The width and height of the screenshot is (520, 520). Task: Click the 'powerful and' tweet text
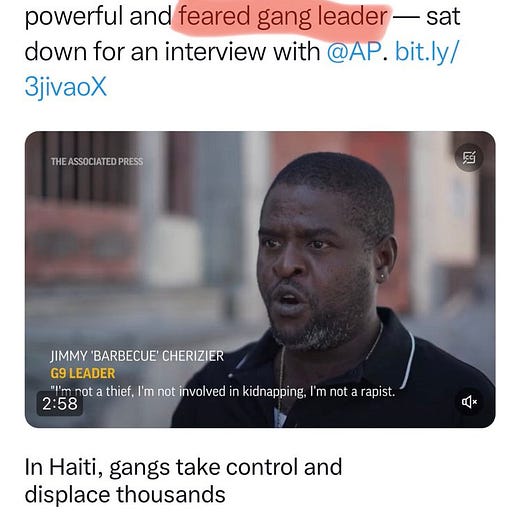click(99, 17)
